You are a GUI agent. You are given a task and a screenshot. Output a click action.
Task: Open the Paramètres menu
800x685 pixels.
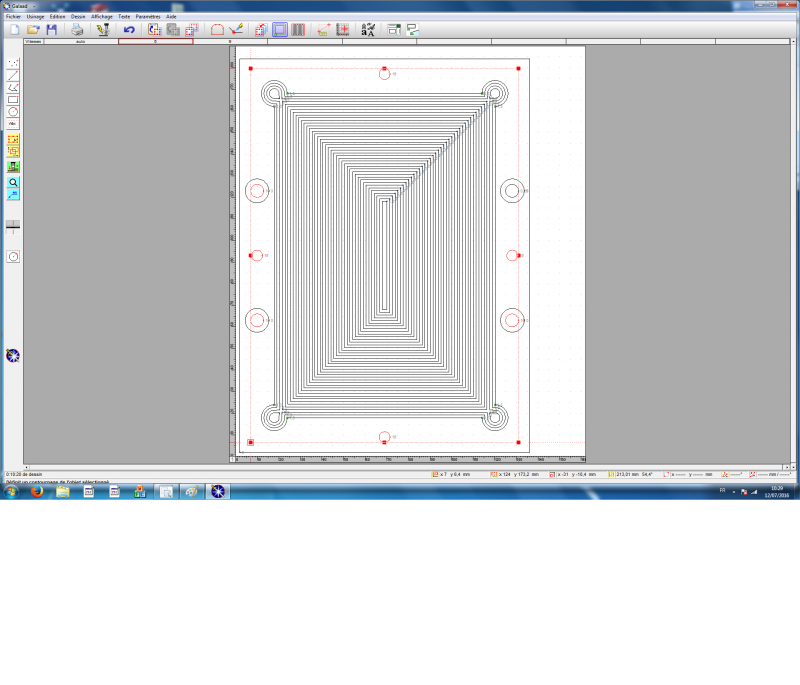(x=147, y=17)
